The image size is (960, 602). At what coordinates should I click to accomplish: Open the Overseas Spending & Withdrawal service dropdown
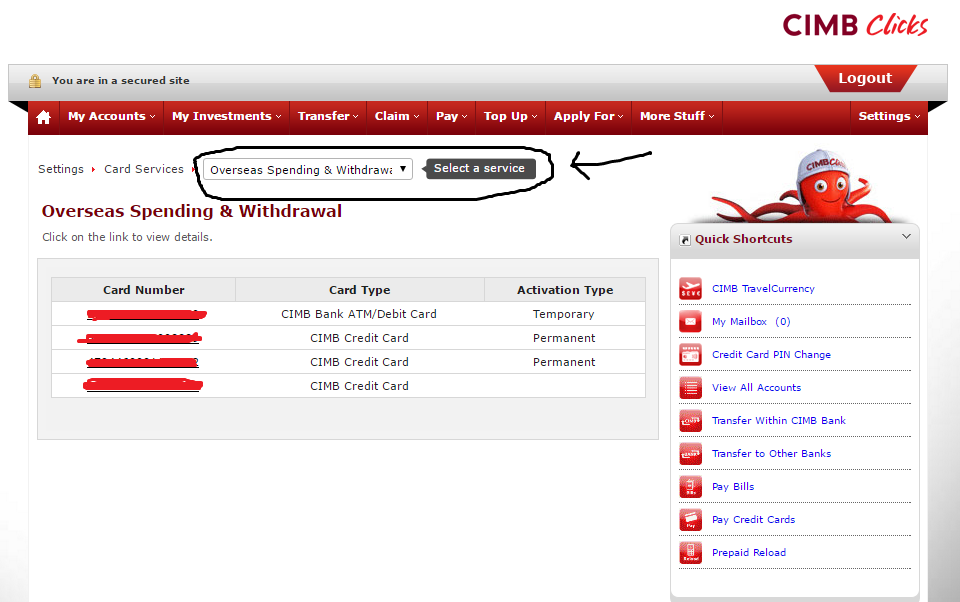pos(308,169)
